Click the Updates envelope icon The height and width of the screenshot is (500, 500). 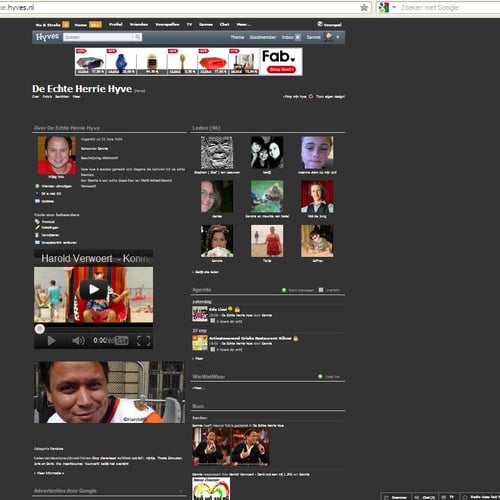pyautogui.click(x=37, y=201)
